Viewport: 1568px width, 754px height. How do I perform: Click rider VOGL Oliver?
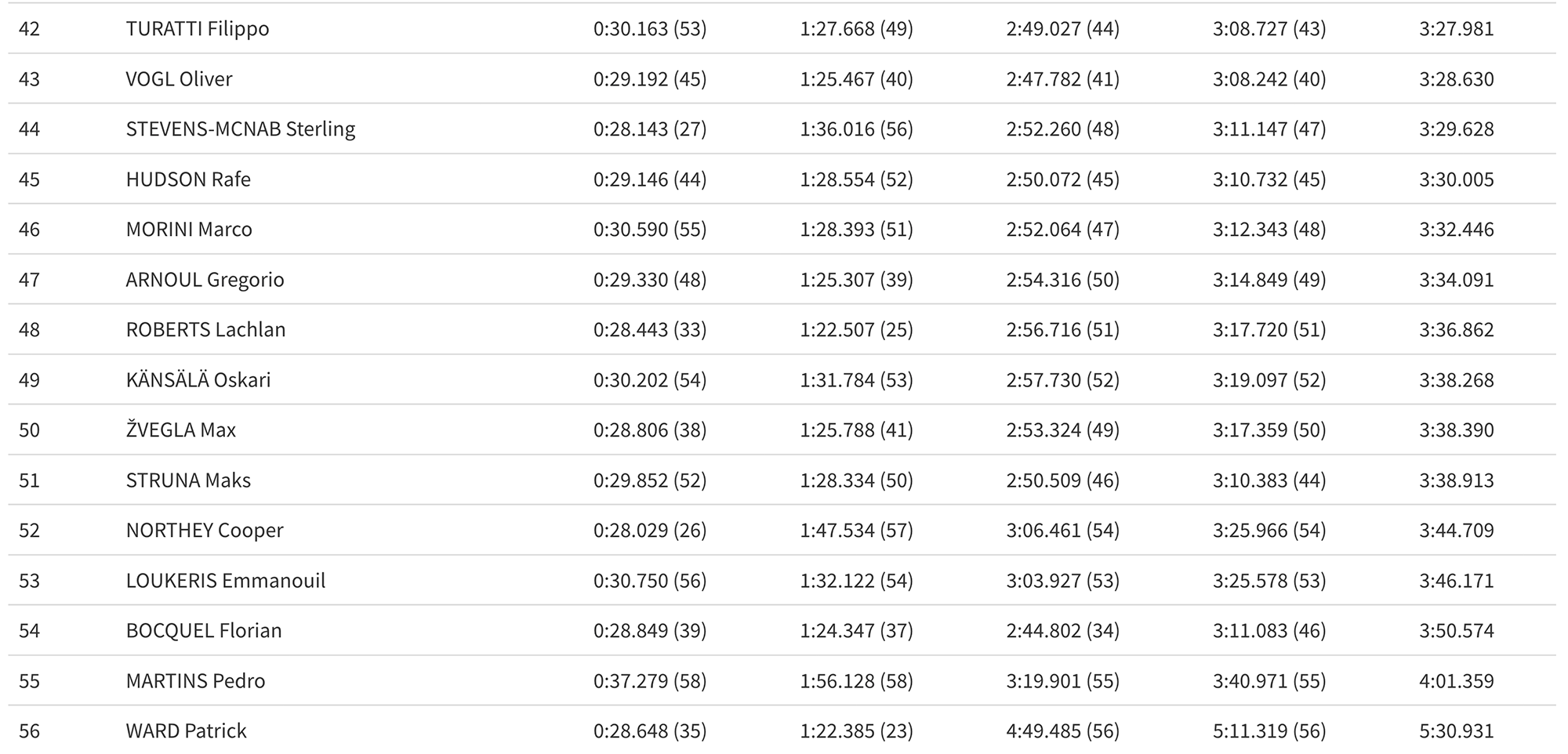point(180,79)
